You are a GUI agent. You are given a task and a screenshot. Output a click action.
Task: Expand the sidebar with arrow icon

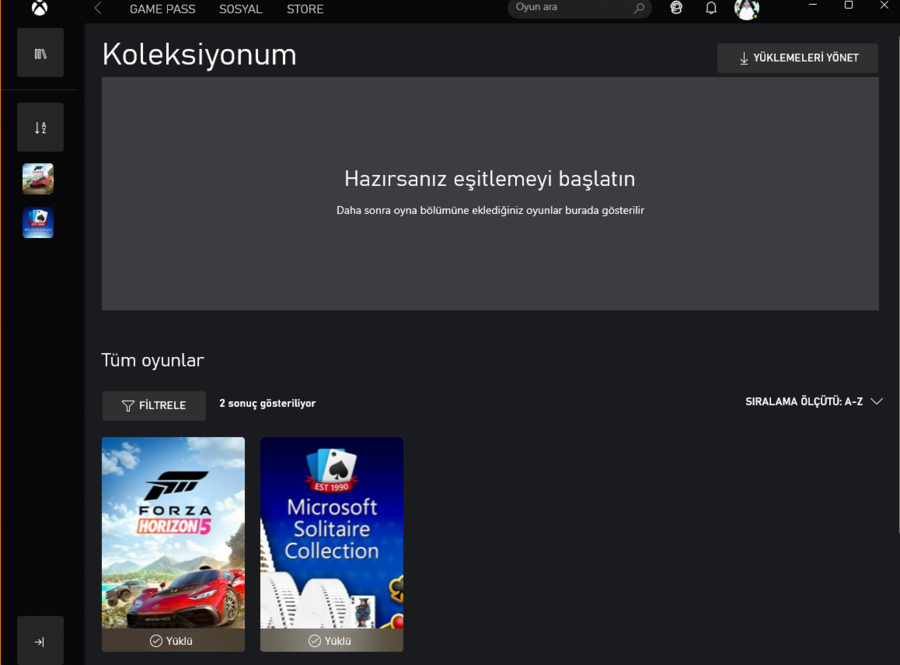(x=40, y=641)
